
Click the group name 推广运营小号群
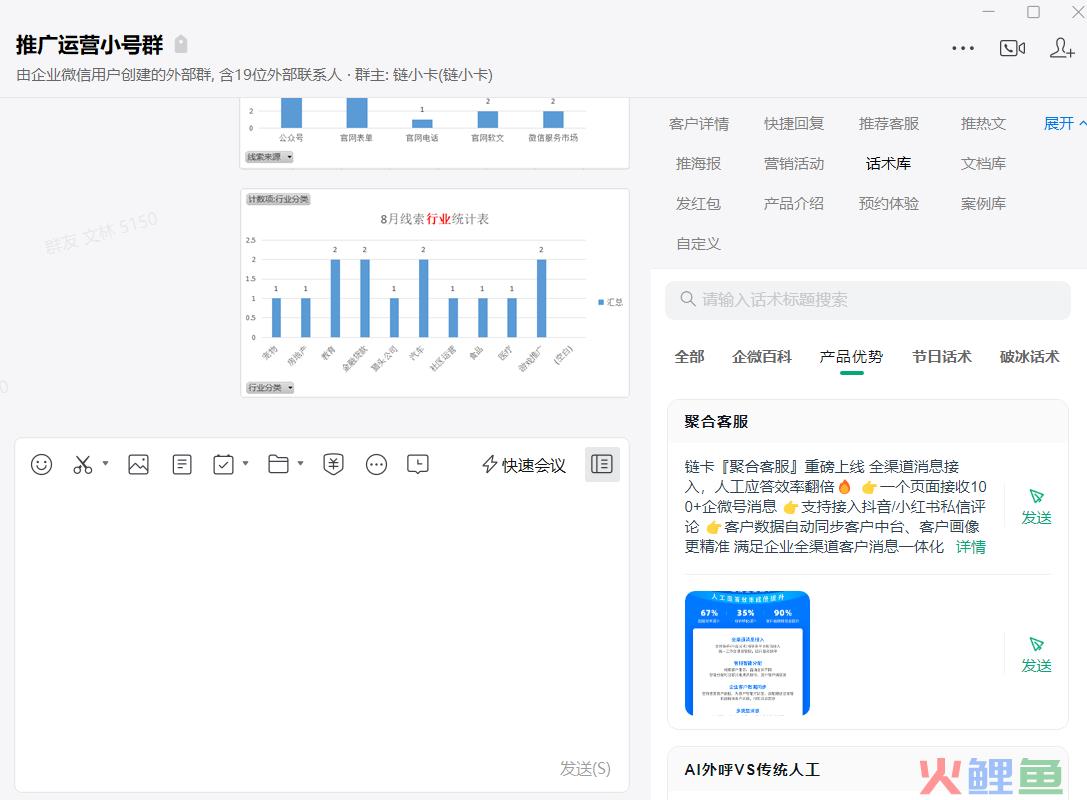pos(89,44)
